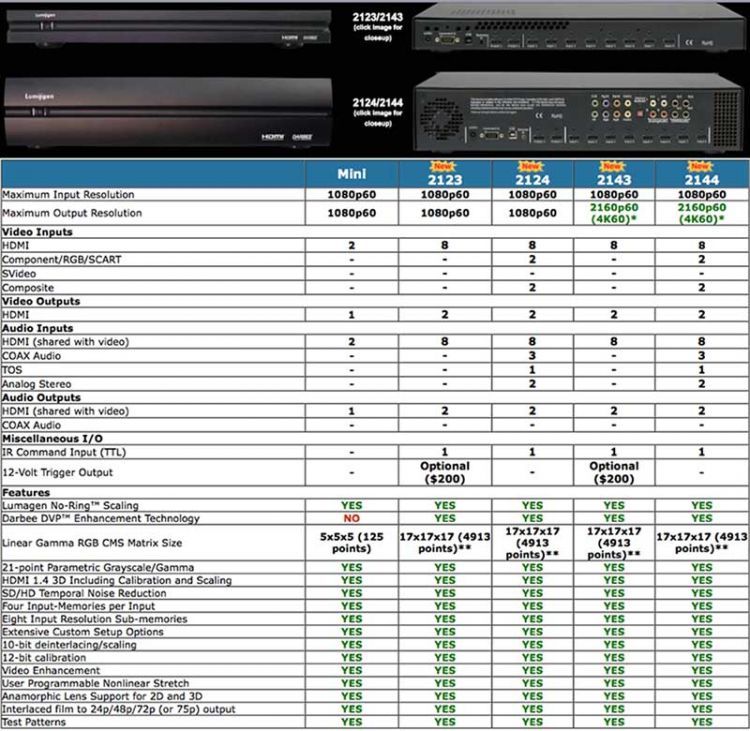Screen dimensions: 750x731
Task: Click the New badge above 2144
Action: tap(700, 166)
